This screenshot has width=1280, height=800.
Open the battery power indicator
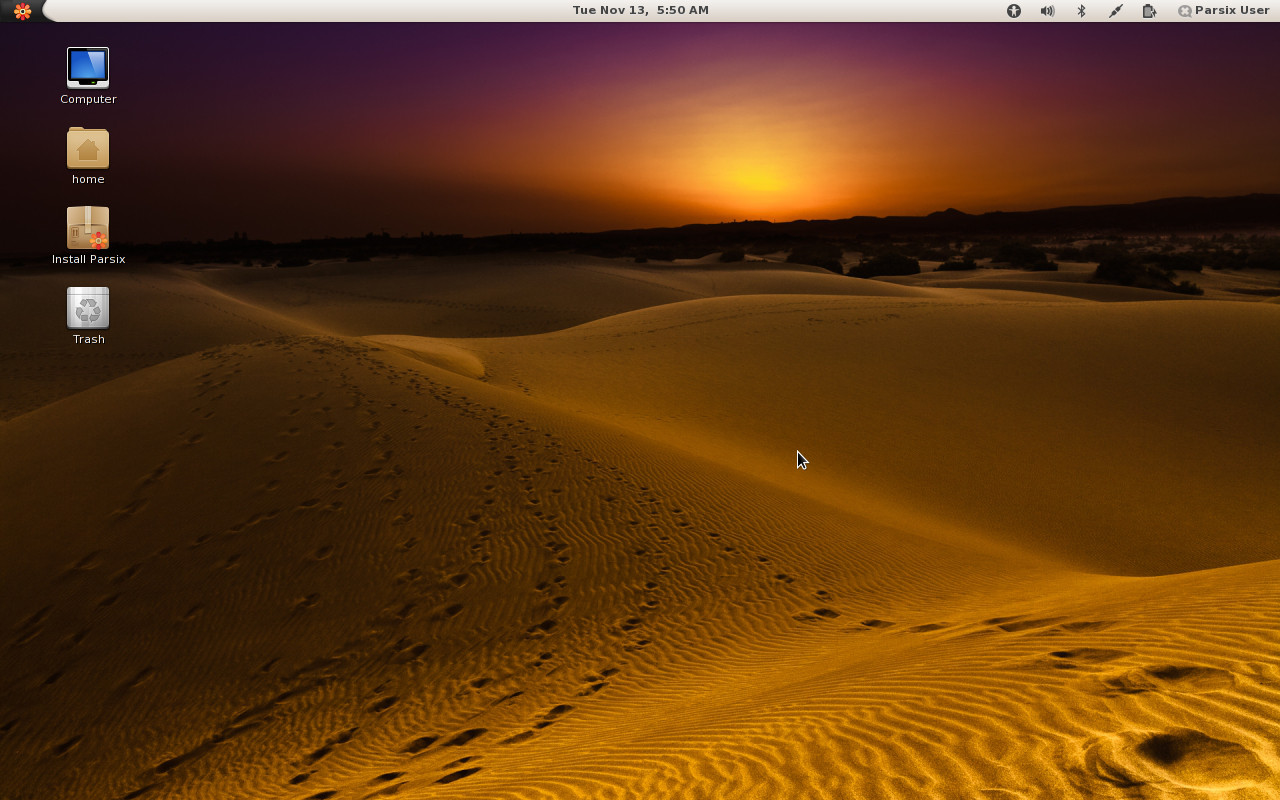pyautogui.click(x=1149, y=11)
